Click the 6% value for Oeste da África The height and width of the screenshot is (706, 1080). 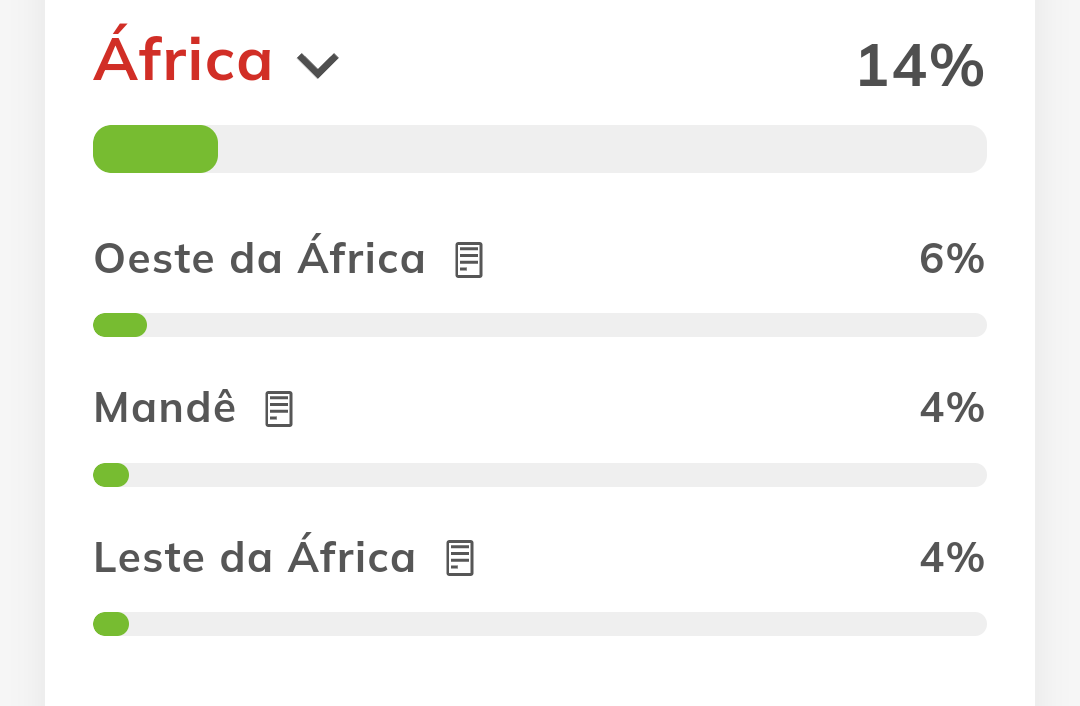click(952, 259)
